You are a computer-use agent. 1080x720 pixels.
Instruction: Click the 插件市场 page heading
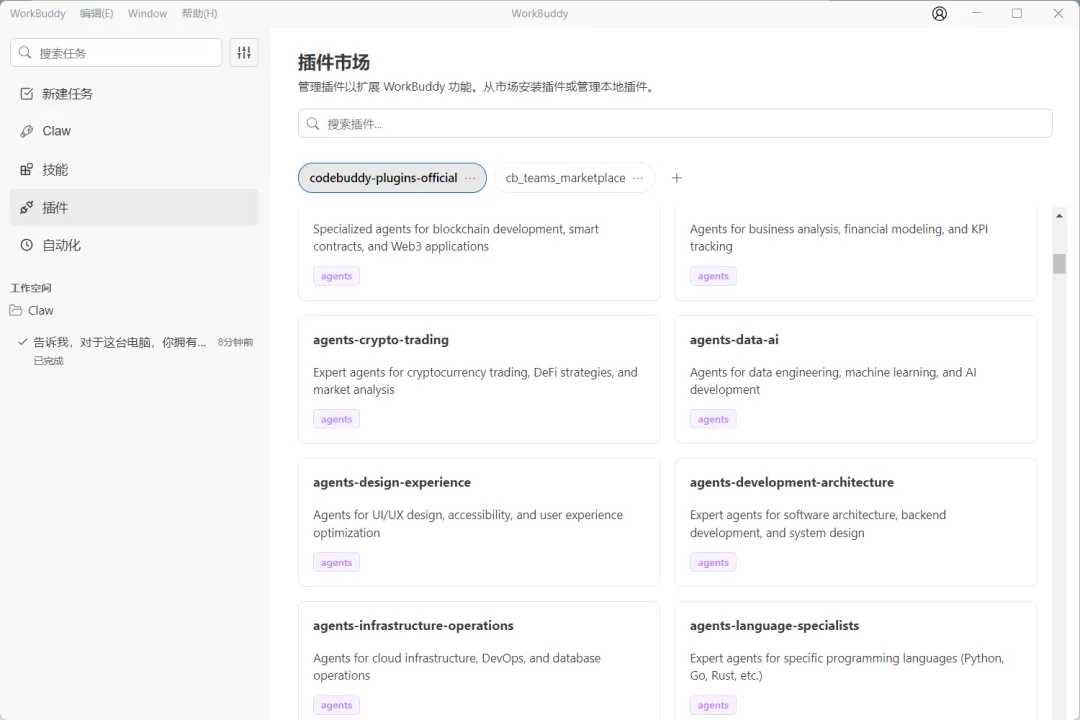click(x=333, y=62)
